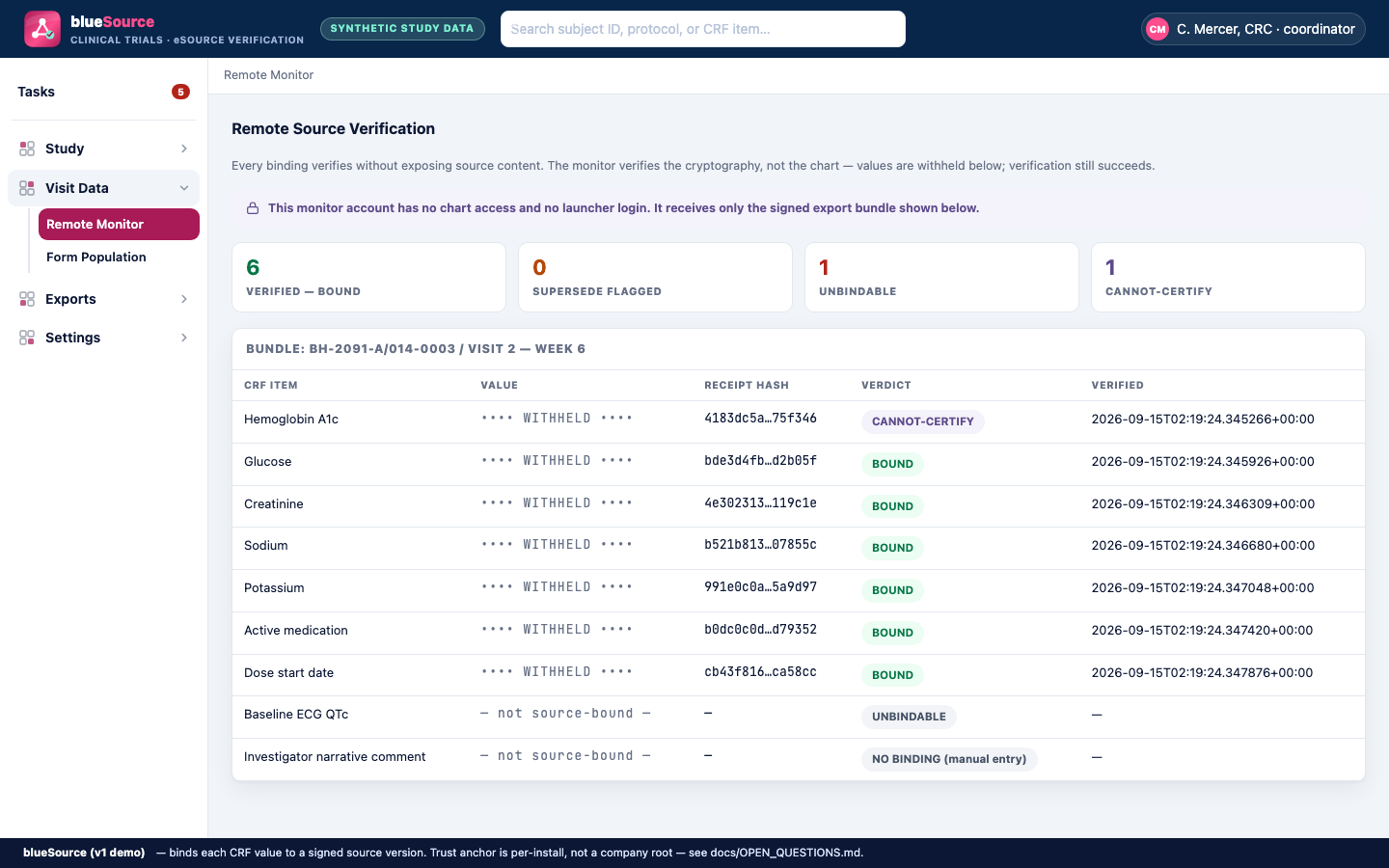Select the Unbindable summary card
The height and width of the screenshot is (868, 1389).
point(941,278)
